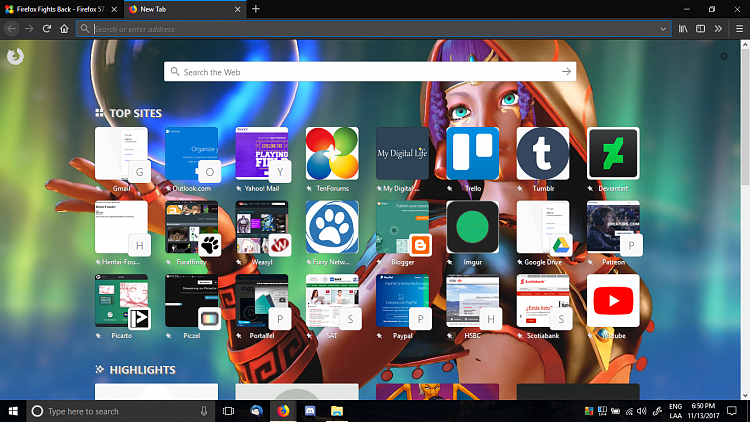This screenshot has height=422, width=750.
Task: Open the Weasyl top site
Action: 262,227
